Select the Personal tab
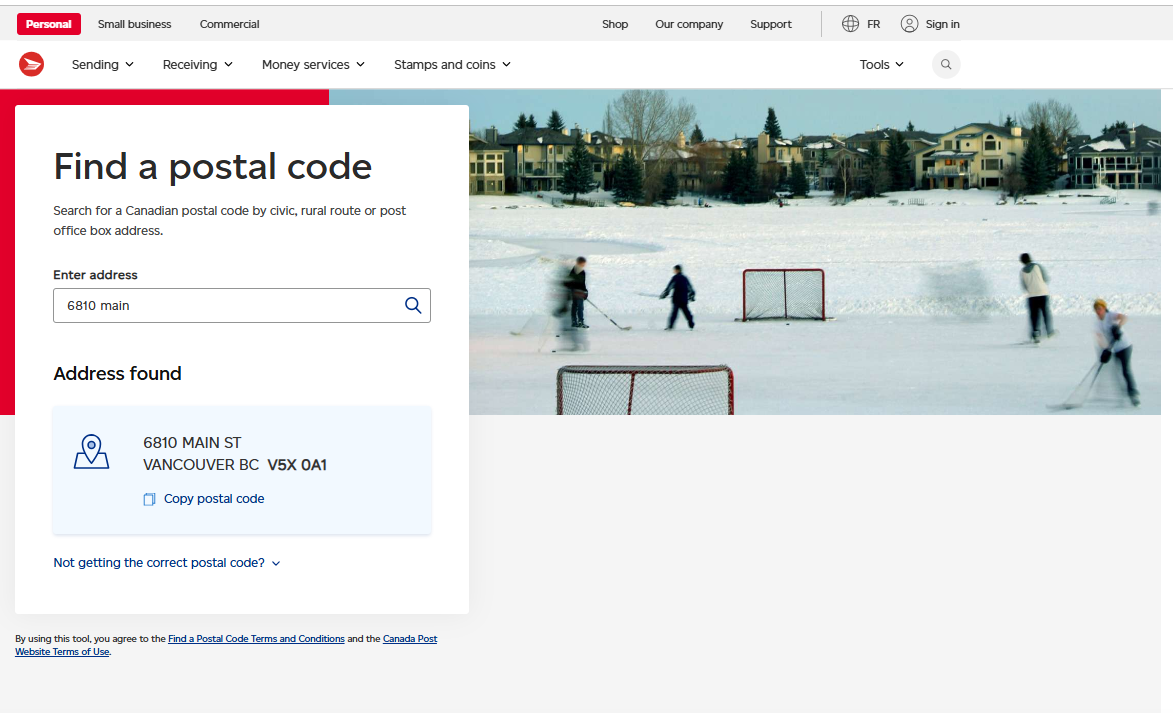 49,24
